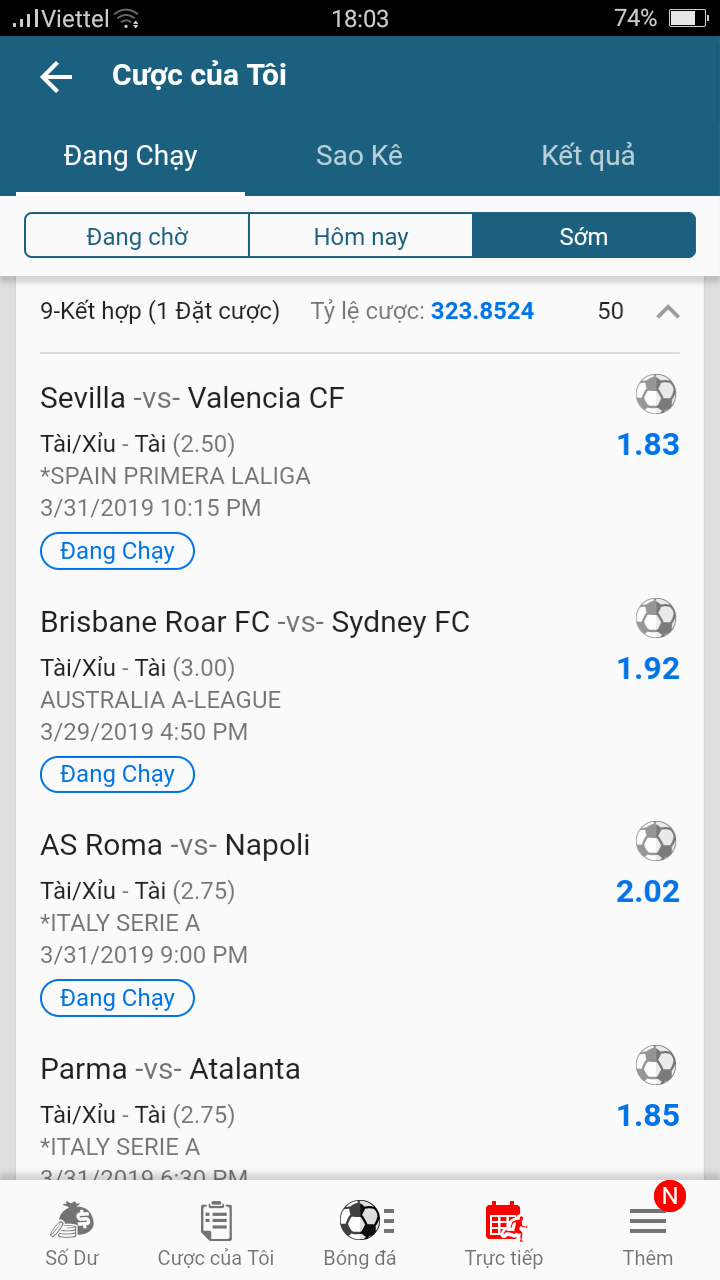Open Cược của Tôi clipboard icon
Image resolution: width=720 pixels, height=1280 pixels.
pyautogui.click(x=216, y=1222)
